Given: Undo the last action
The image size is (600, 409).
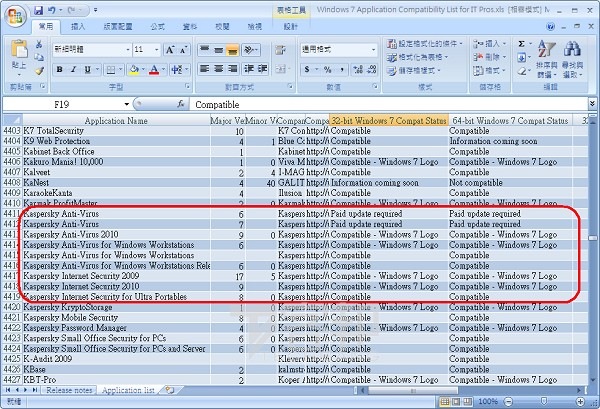Looking at the screenshot, I should (x=52, y=10).
